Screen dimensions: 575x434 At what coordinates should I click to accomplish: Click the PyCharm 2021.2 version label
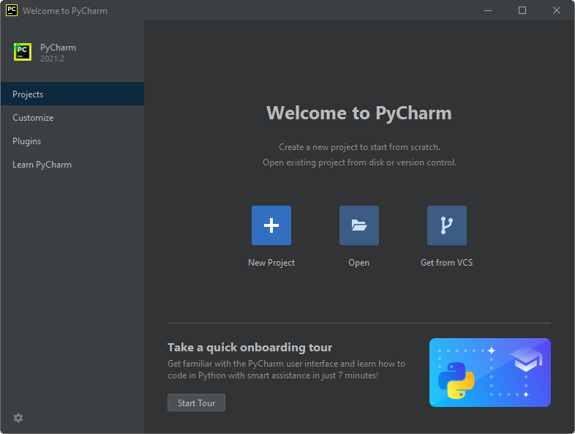pos(52,59)
